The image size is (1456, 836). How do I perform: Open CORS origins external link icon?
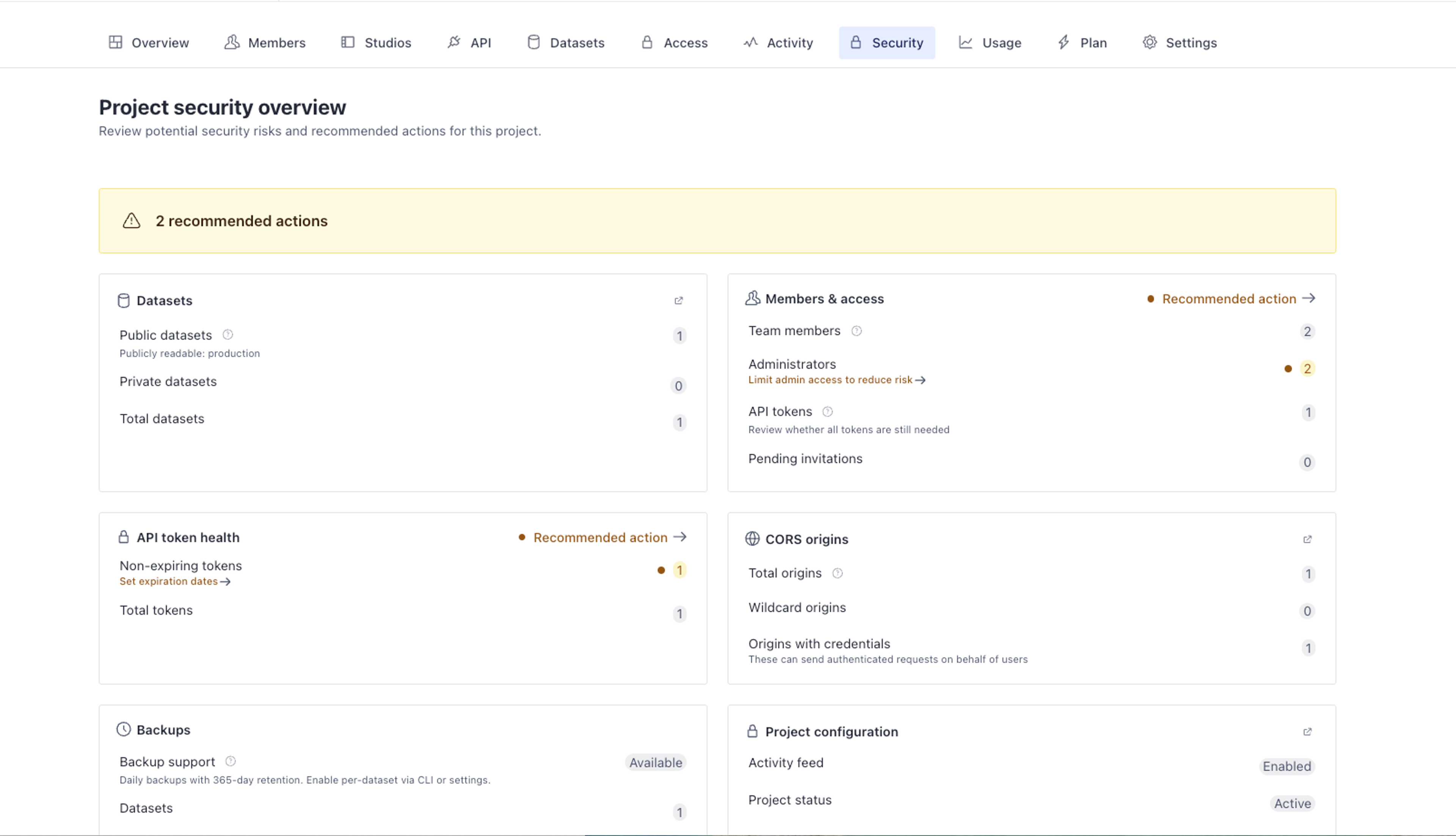tap(1307, 539)
